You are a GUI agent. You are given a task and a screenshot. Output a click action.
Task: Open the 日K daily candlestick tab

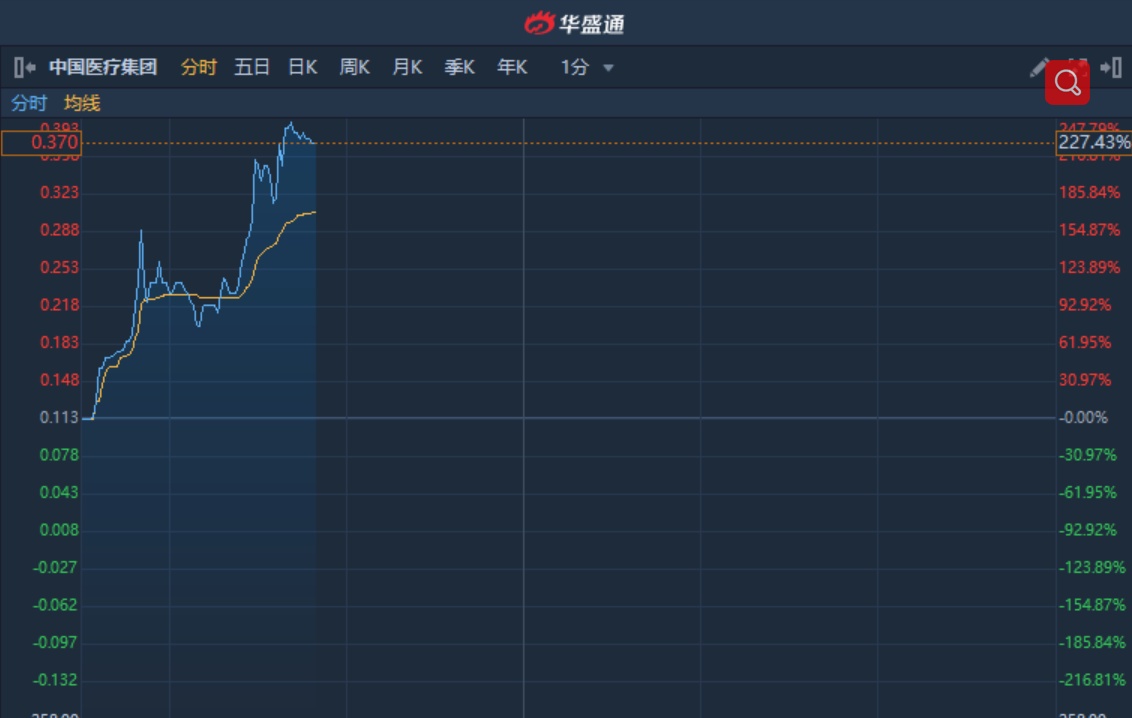(x=303, y=68)
